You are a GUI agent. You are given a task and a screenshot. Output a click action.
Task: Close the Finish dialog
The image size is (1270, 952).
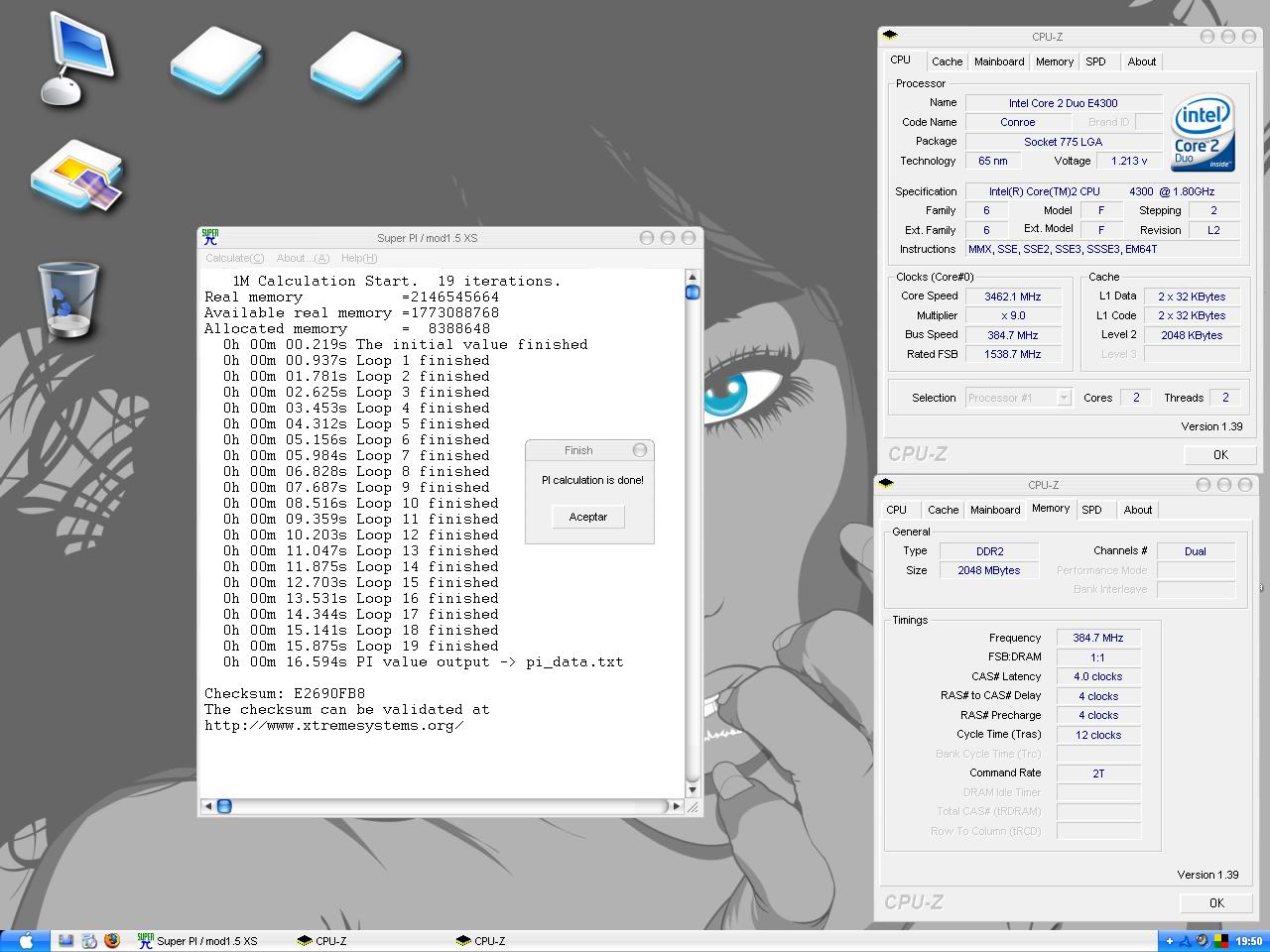point(640,450)
